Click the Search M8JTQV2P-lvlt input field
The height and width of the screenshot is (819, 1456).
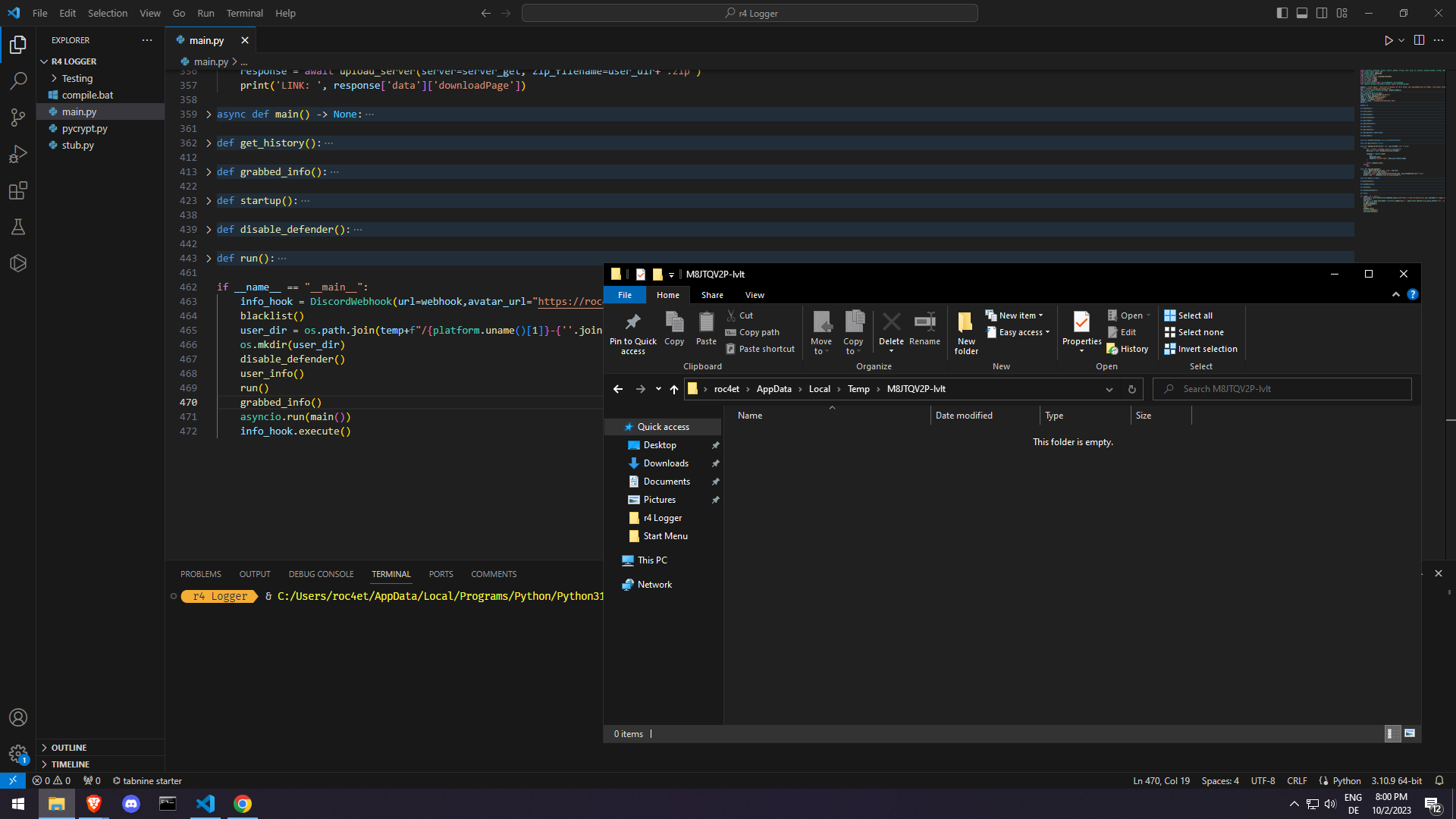pos(1282,389)
